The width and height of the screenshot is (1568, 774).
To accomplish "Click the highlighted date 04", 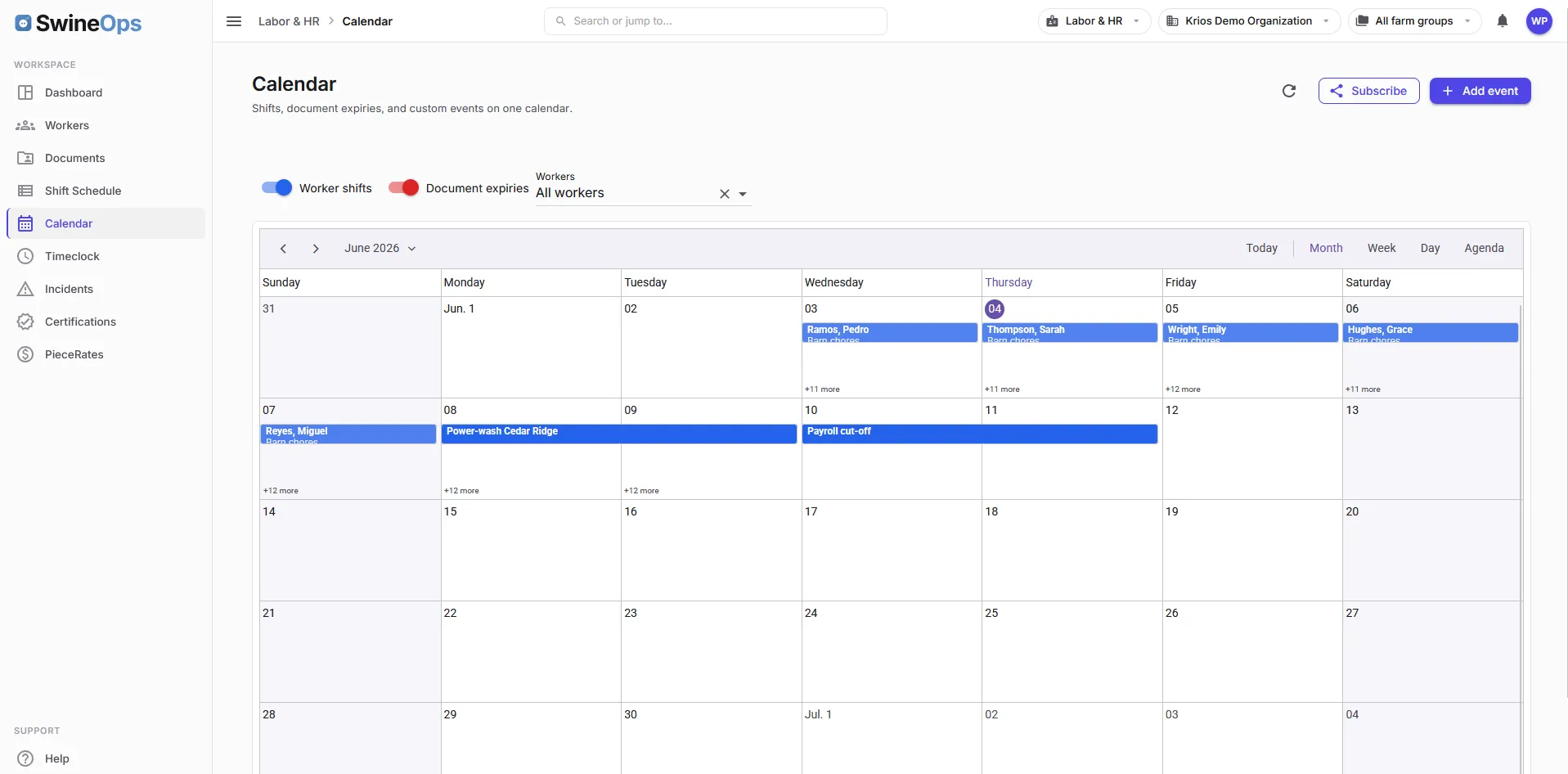I will [995, 309].
